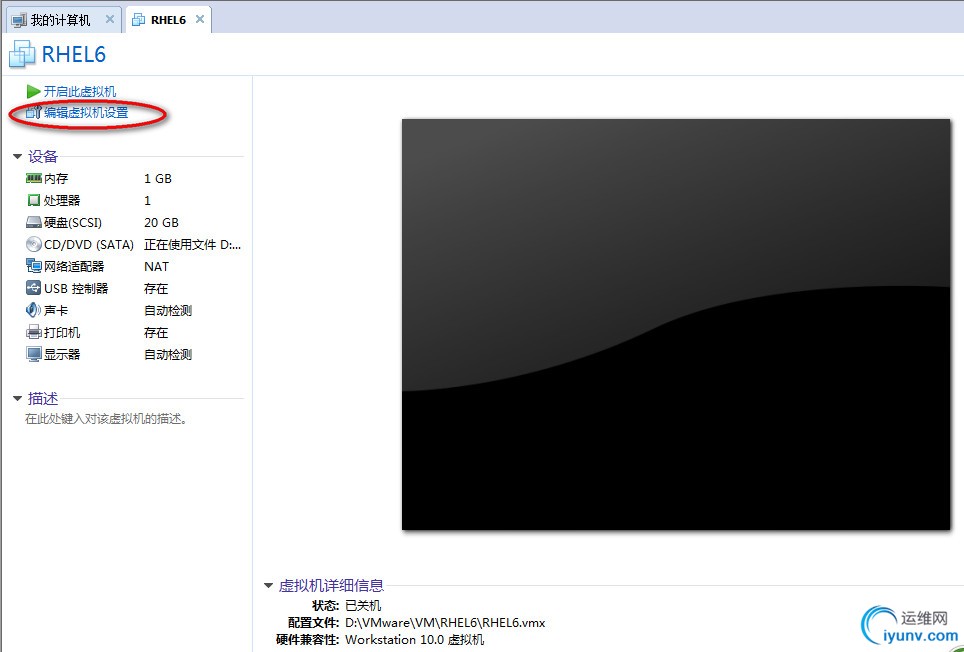964x652 pixels.
Task: Click the 20 GB disk value
Action: (161, 222)
